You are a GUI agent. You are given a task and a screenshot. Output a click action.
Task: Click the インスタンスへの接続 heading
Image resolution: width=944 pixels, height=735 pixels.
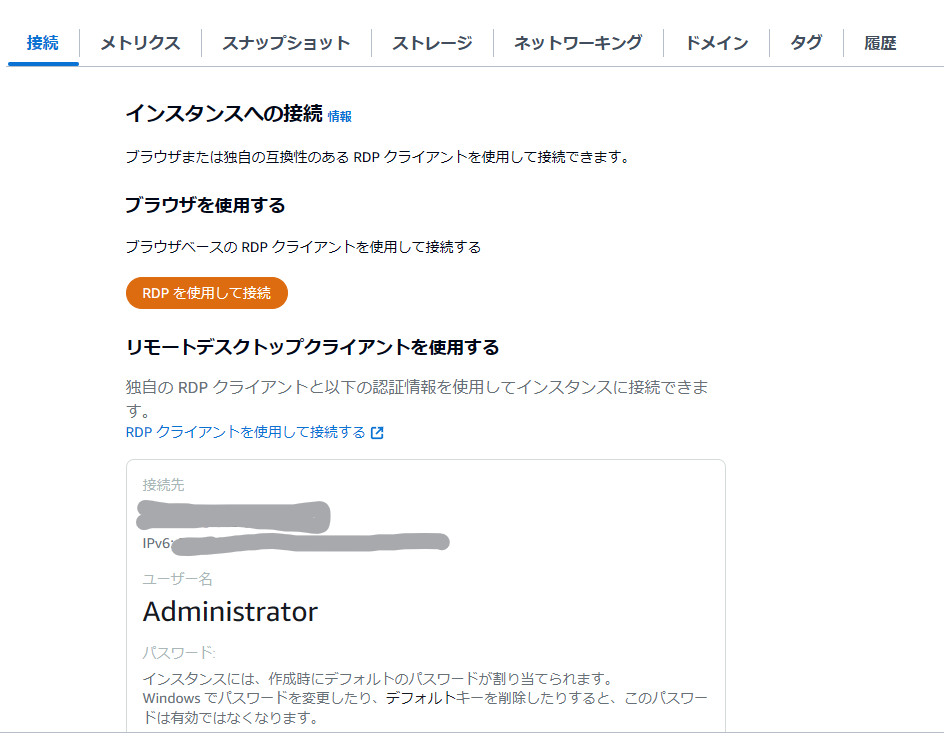[x=224, y=113]
